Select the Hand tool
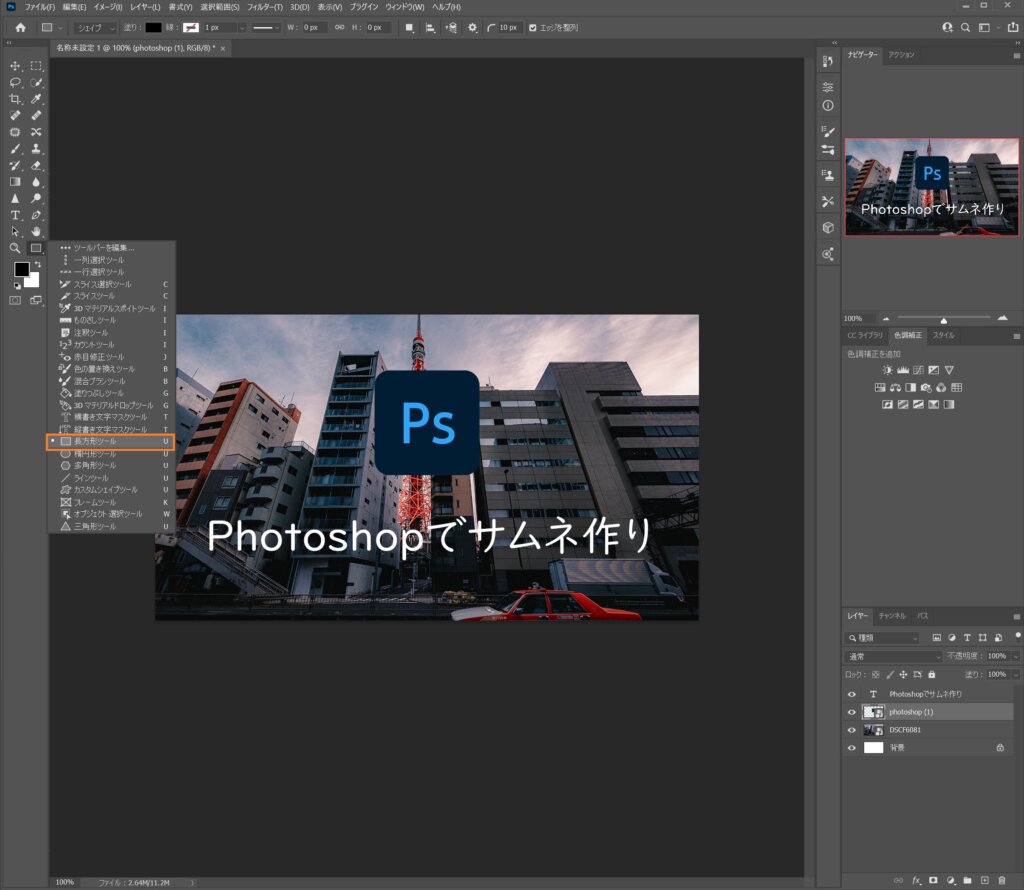Viewport: 1024px width, 890px height. (36, 231)
